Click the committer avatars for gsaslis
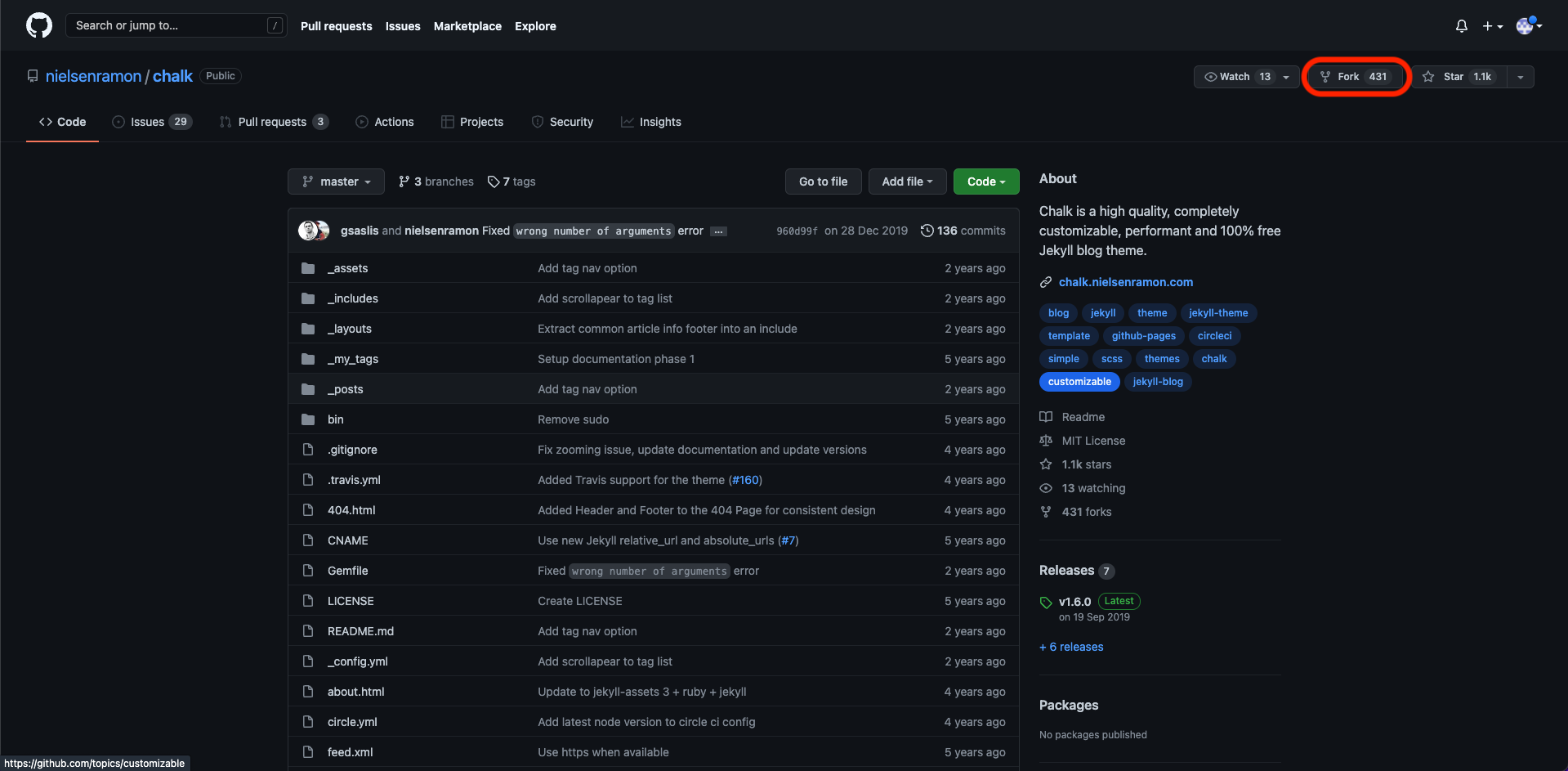Viewport: 1568px width, 771px height. click(x=314, y=231)
